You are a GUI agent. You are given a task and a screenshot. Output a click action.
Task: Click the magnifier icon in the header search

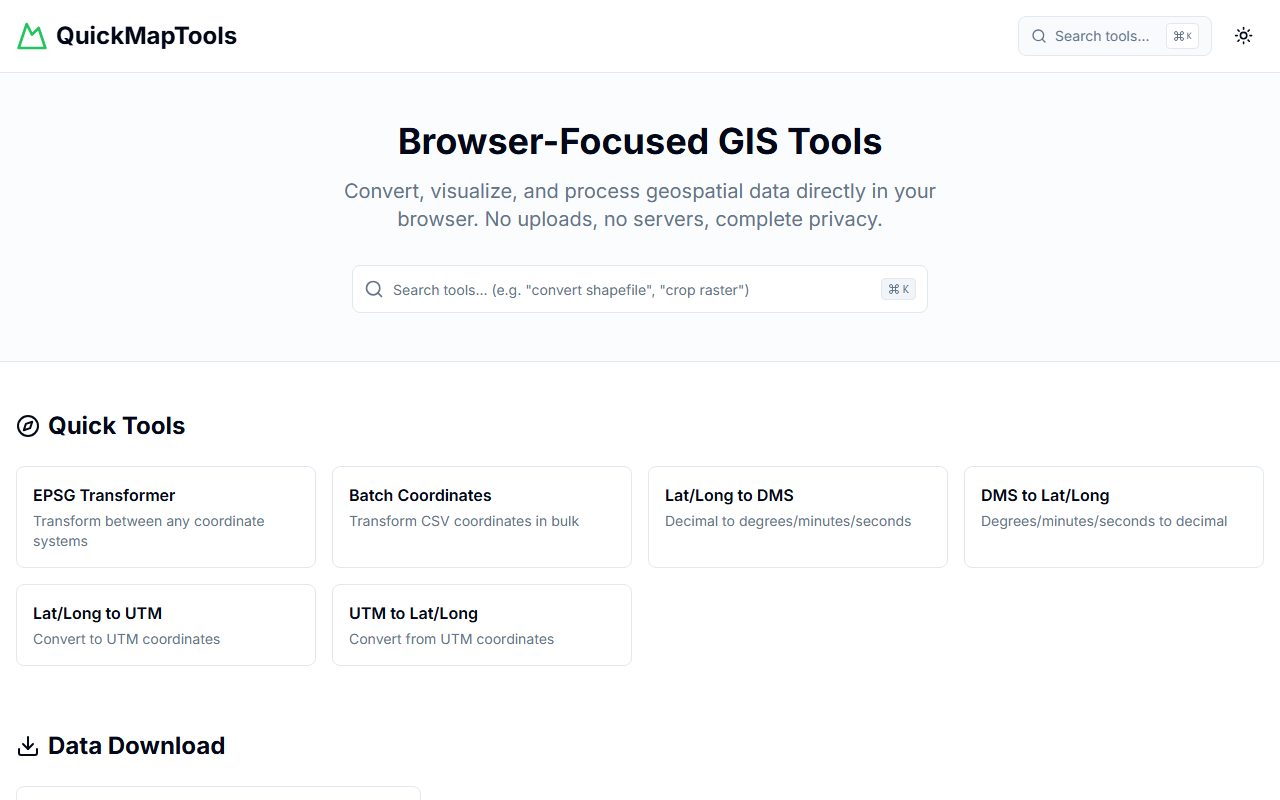coord(1039,36)
